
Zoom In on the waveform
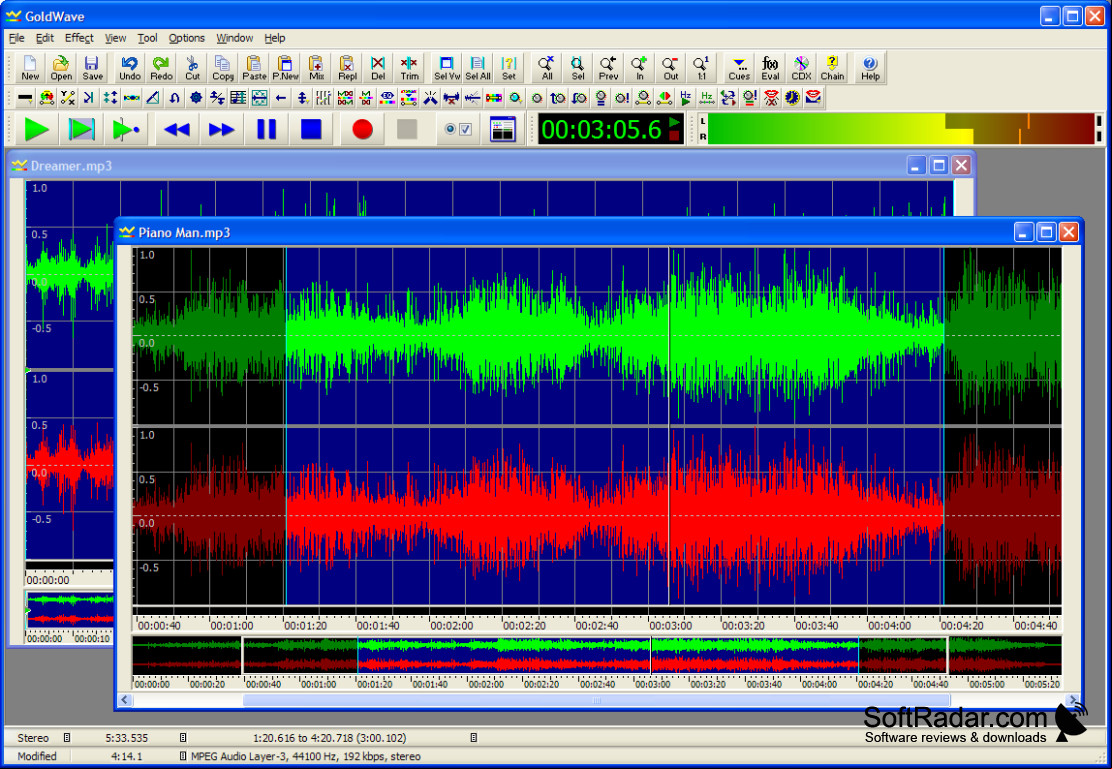[640, 67]
